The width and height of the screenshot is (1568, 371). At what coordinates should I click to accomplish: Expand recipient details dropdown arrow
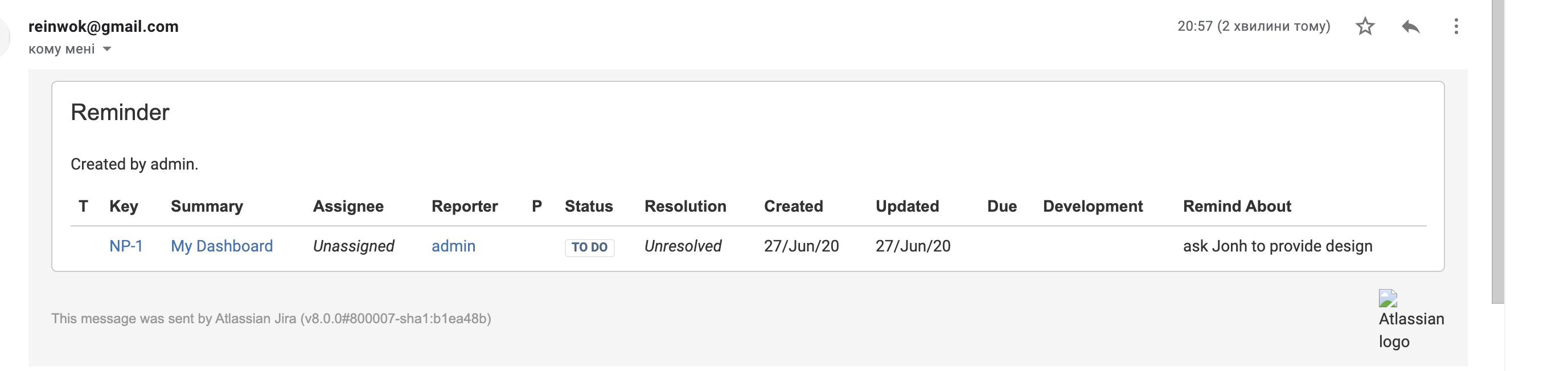(107, 49)
